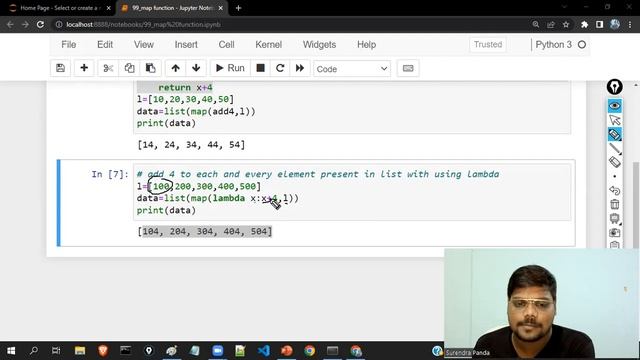The width and height of the screenshot is (640, 360).
Task: Clear all annotations with trash icon
Action: point(615,204)
